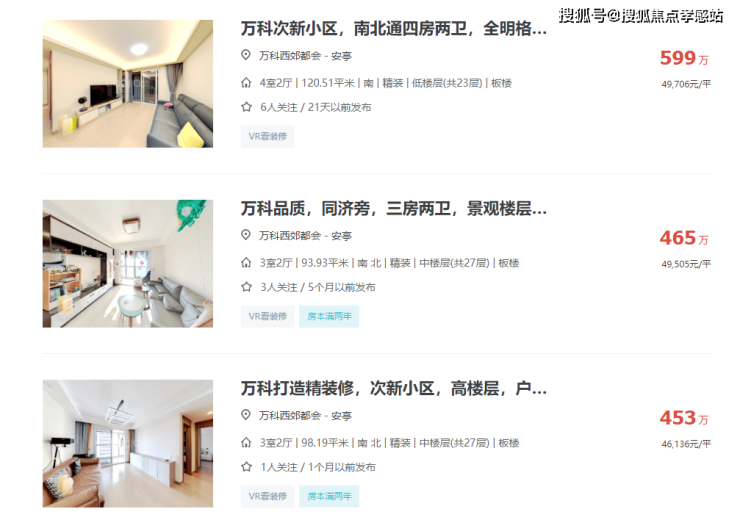The height and width of the screenshot is (531, 740).
Task: Click location pin icon of 453万 listing
Action: [245, 415]
